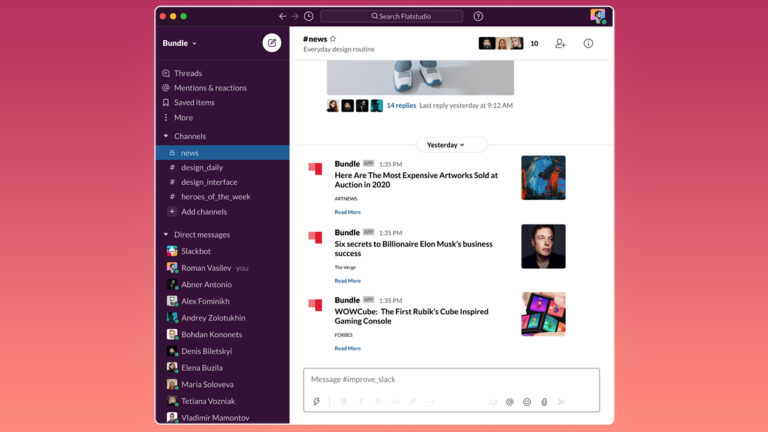Open the emoji picker icon
Image resolution: width=768 pixels, height=432 pixels.
click(x=527, y=402)
